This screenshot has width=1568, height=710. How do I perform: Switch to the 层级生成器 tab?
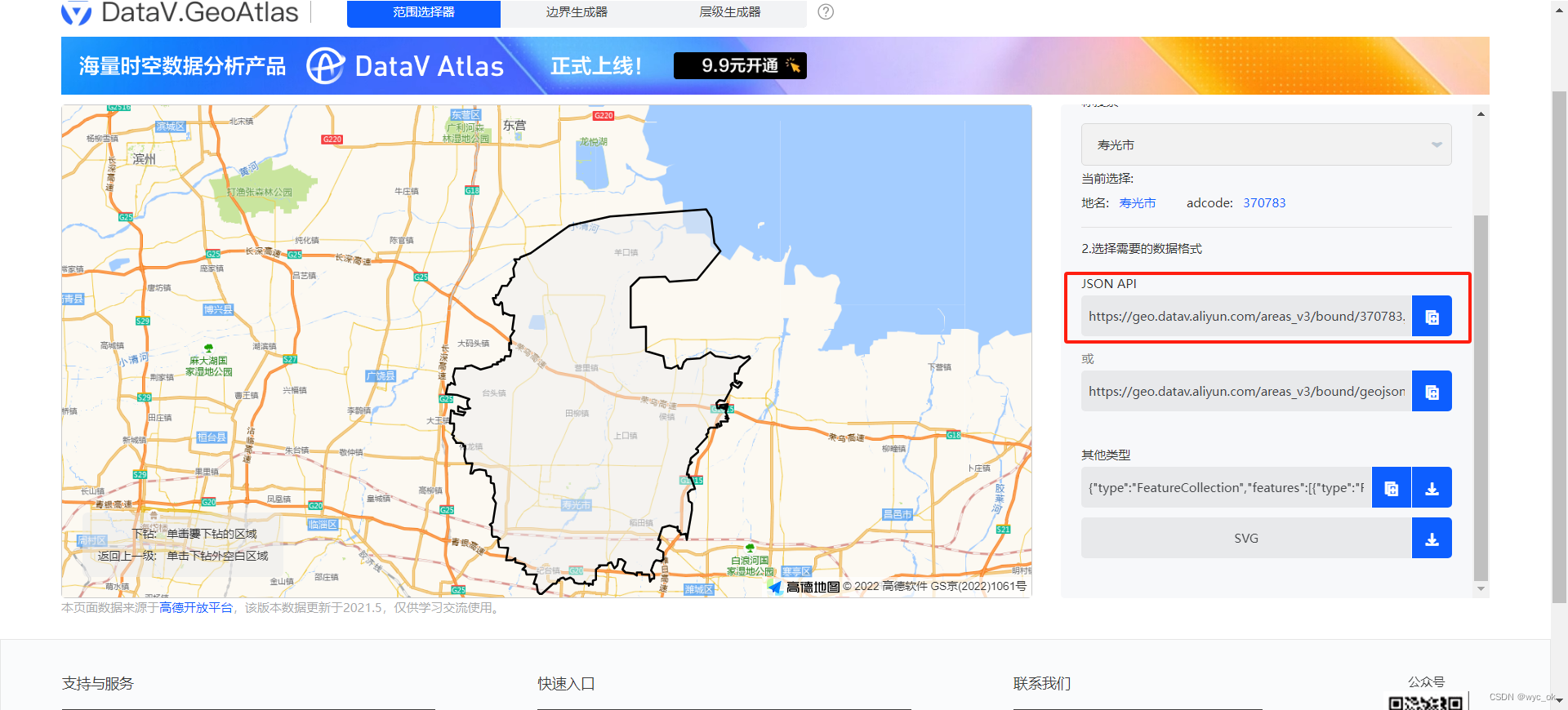pos(730,13)
